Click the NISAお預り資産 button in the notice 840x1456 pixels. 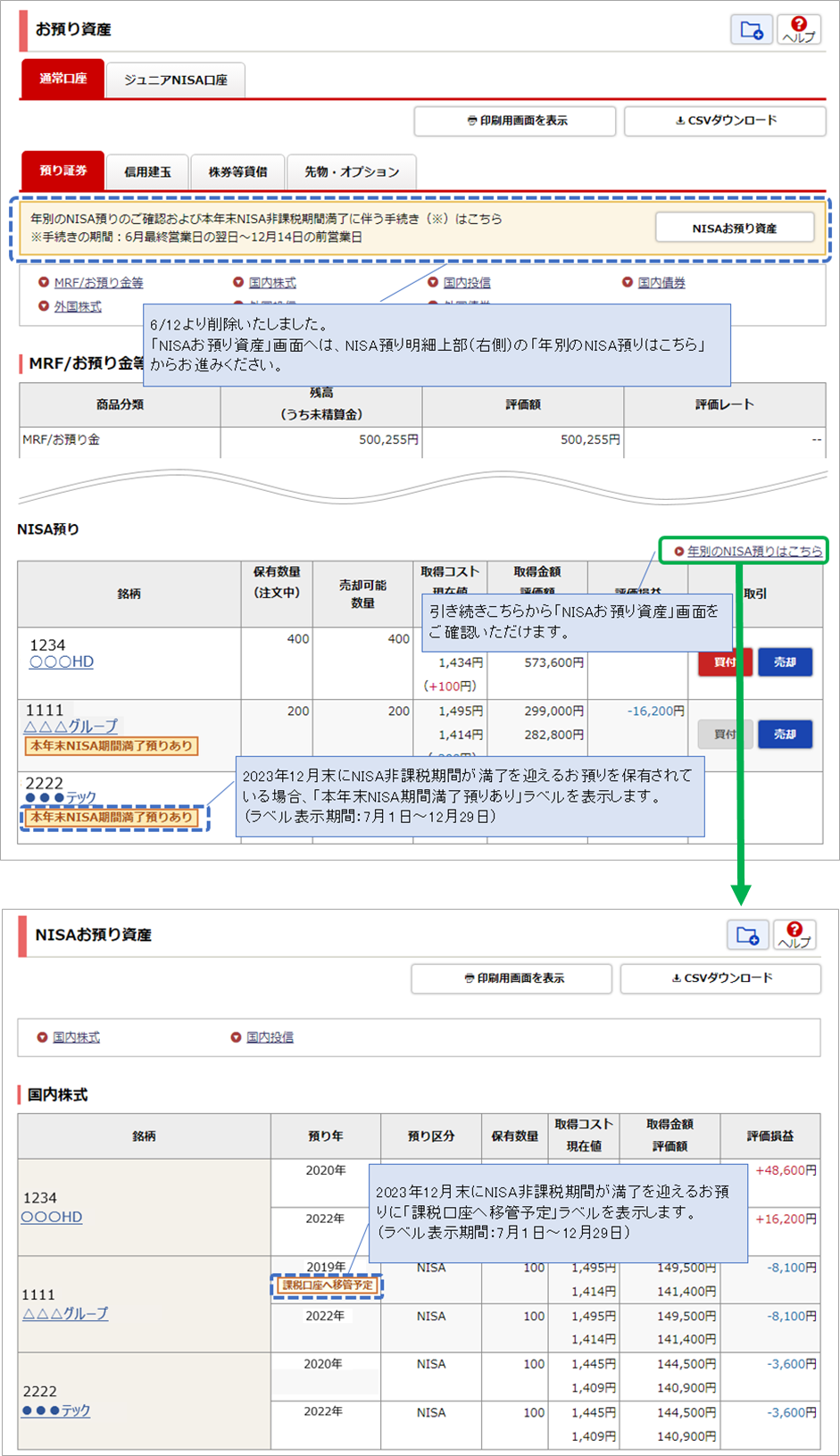[x=735, y=228]
